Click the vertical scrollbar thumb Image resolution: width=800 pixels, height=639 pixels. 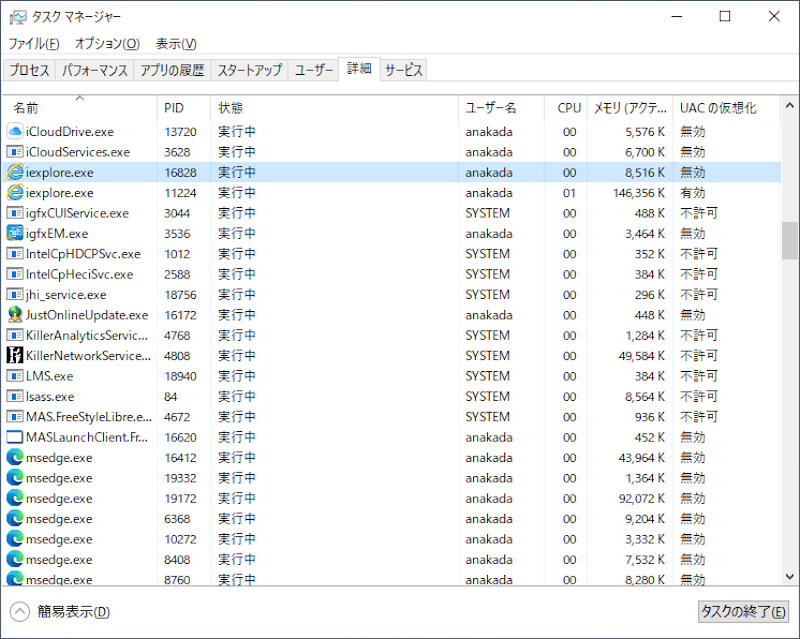(790, 240)
